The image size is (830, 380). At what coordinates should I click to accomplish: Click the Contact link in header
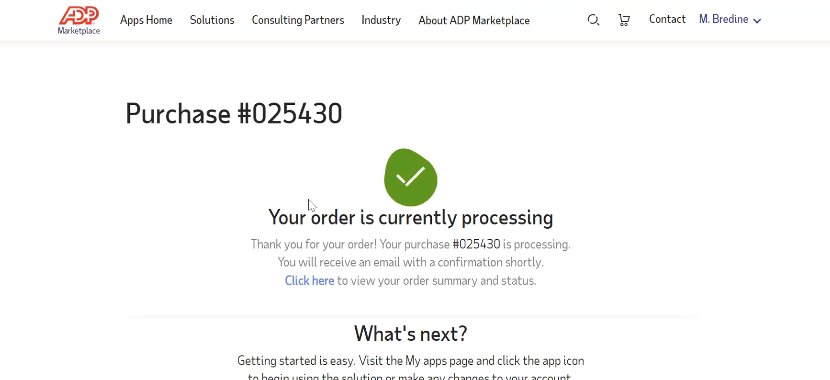click(x=667, y=19)
